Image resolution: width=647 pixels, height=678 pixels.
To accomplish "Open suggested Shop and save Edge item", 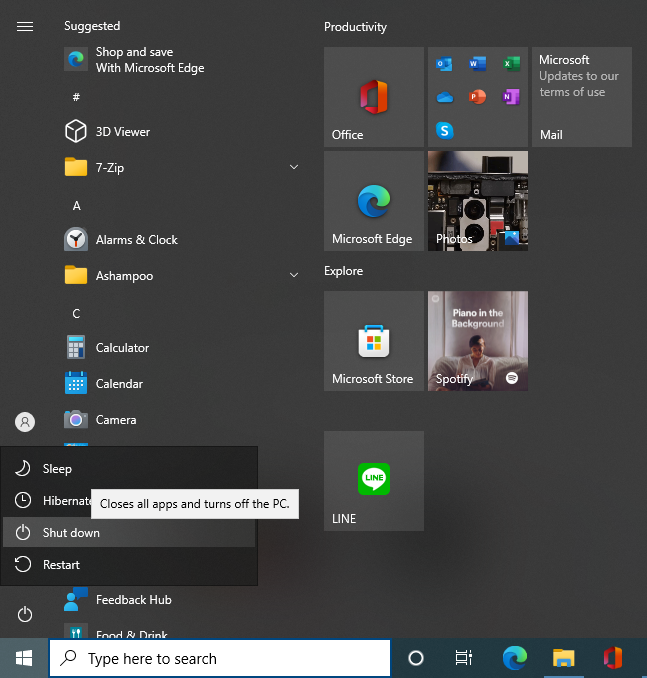I will 182,60.
